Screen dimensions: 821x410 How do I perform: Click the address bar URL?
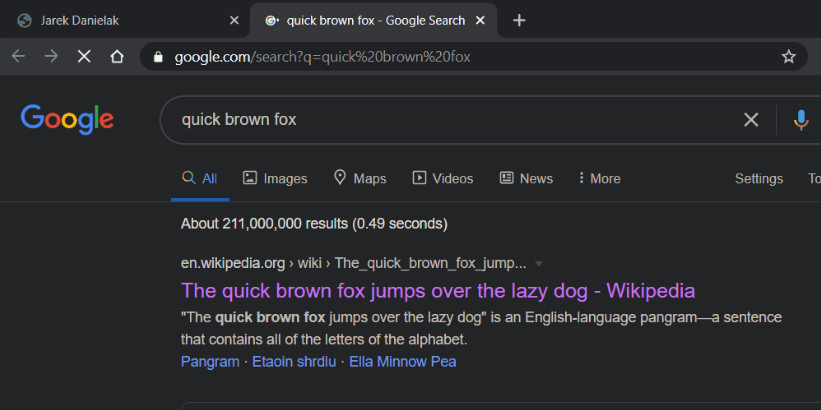tap(322, 57)
